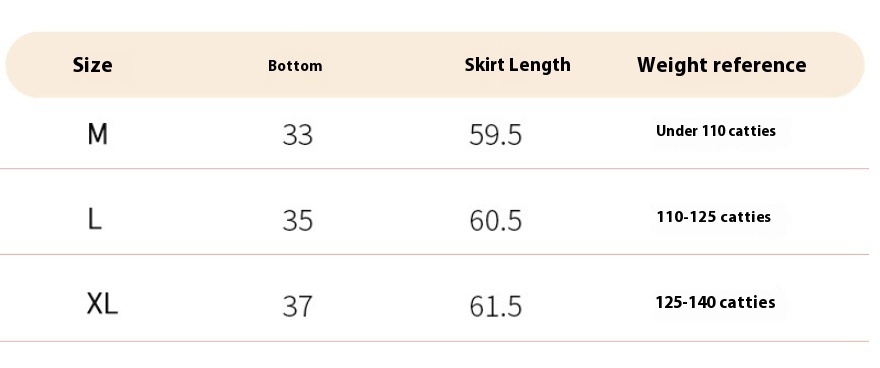Screen dimensions: 880x368
Task: Click the beige header bar
Action: (x=435, y=65)
